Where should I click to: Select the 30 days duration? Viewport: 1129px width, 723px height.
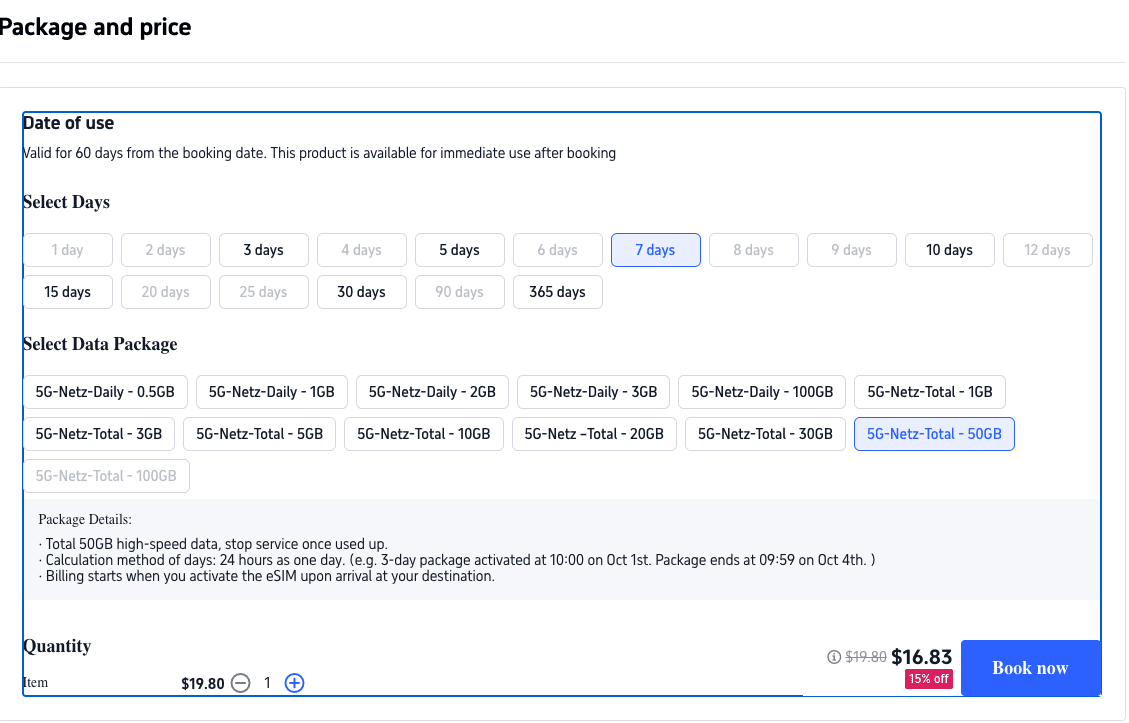361,292
